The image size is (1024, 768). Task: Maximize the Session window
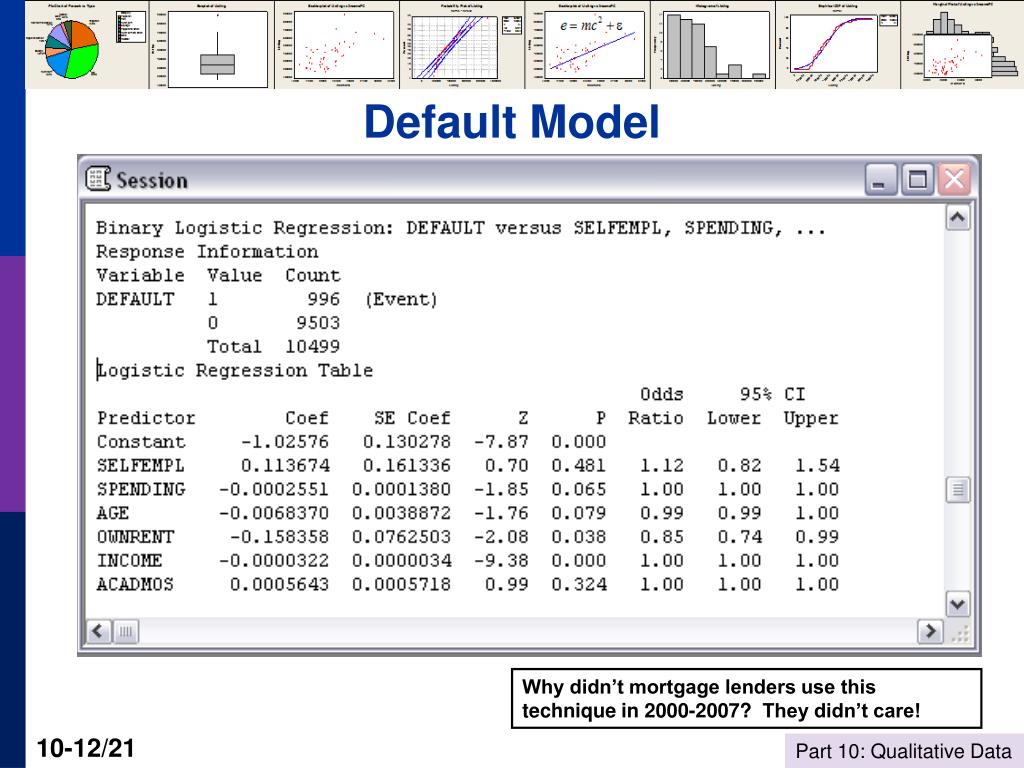pyautogui.click(x=918, y=179)
